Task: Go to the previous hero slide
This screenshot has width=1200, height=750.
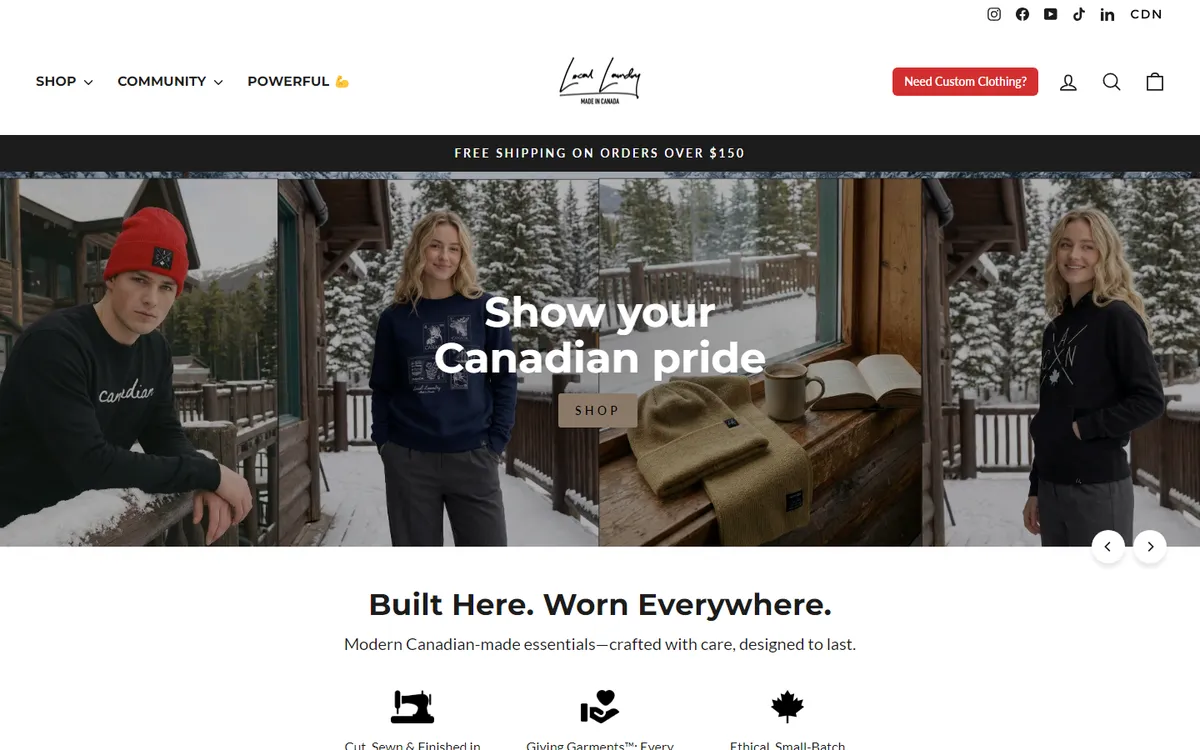Action: [1108, 546]
